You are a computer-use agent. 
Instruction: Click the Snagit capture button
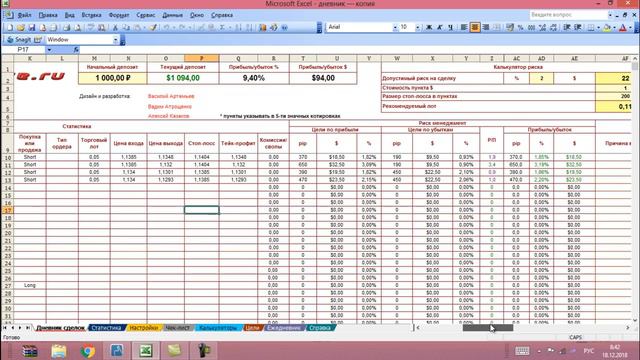click(20, 40)
